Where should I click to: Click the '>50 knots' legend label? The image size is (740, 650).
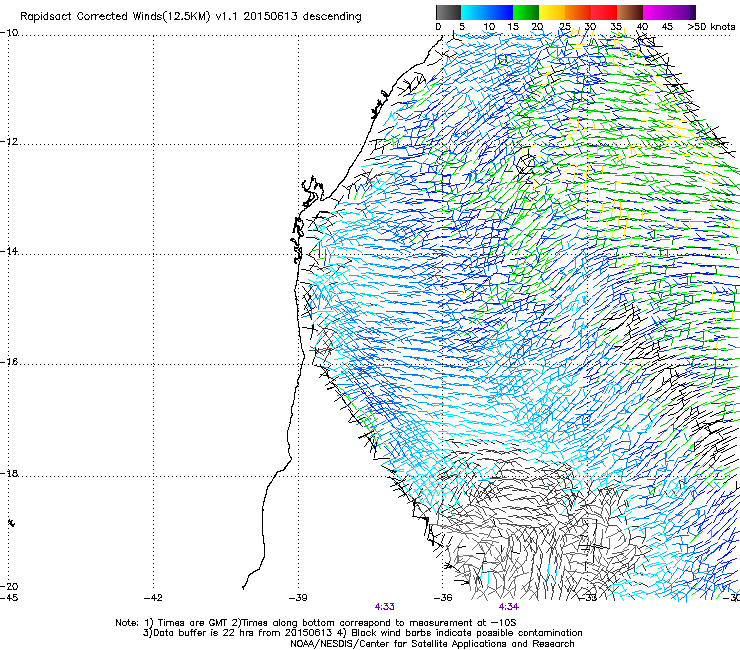[x=711, y=27]
